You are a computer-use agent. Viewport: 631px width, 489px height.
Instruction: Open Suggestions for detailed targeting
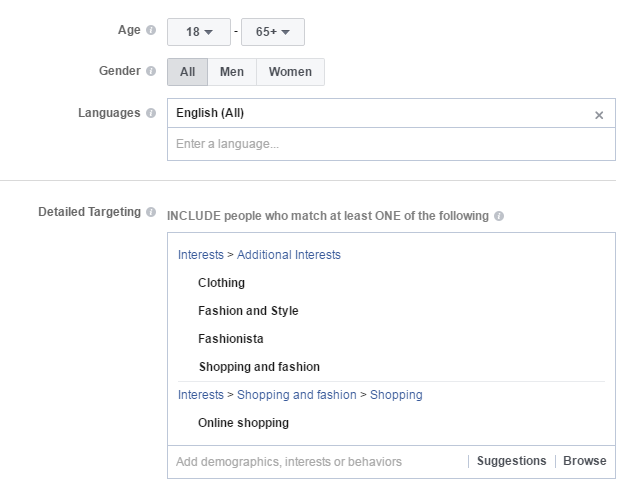coord(511,461)
